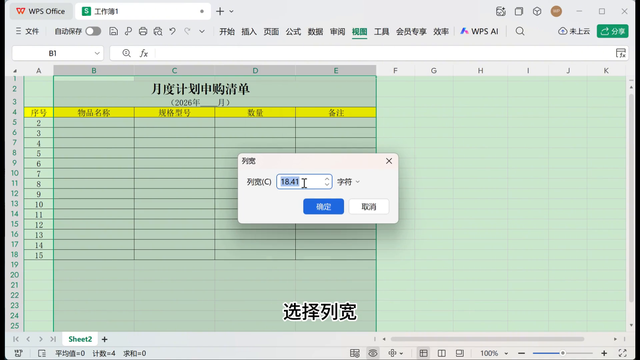Click the WPS AI icon
Image resolution: width=640 pixels, height=360 pixels.
[479, 31]
